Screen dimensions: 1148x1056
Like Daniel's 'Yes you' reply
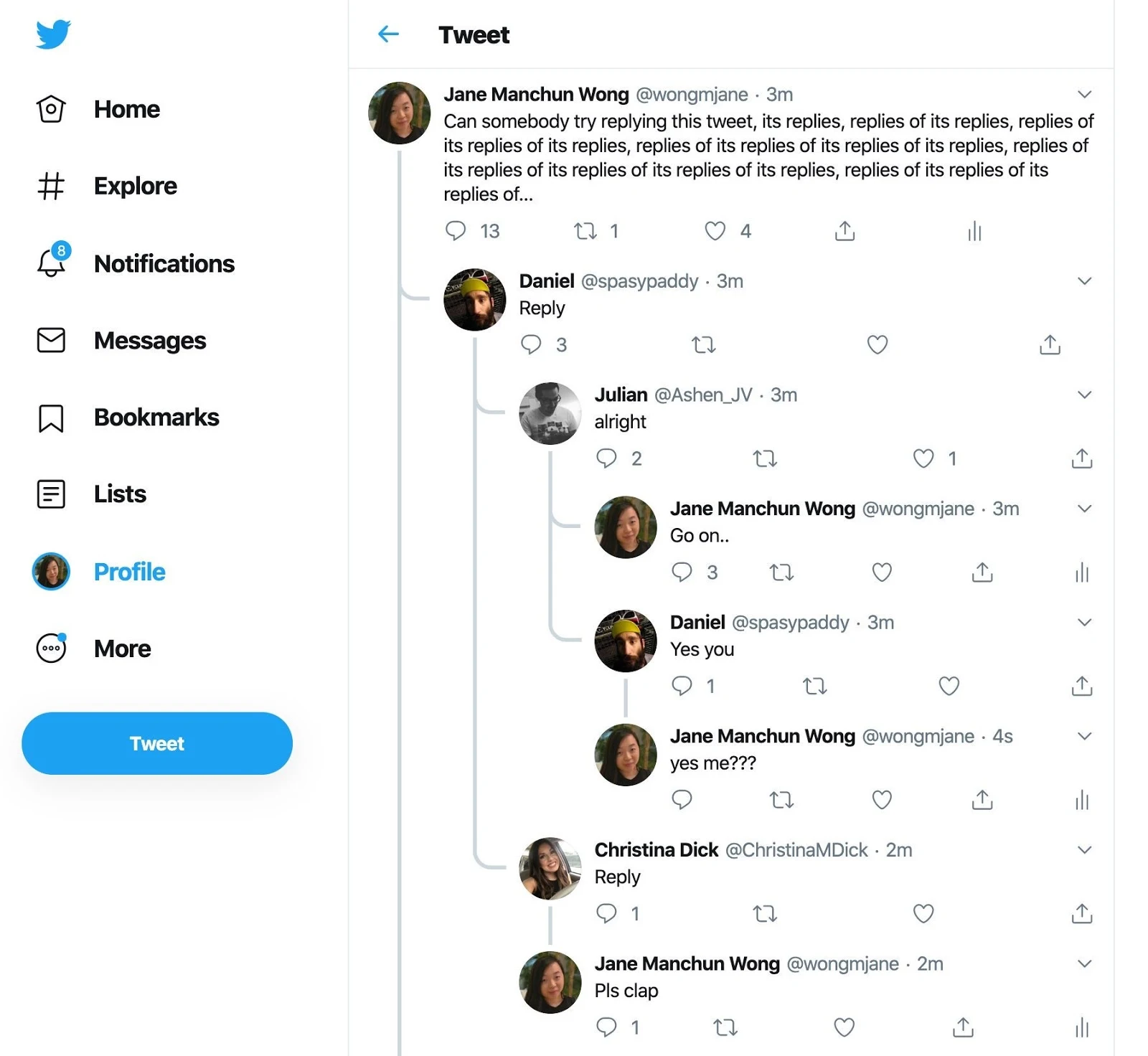pos(948,686)
